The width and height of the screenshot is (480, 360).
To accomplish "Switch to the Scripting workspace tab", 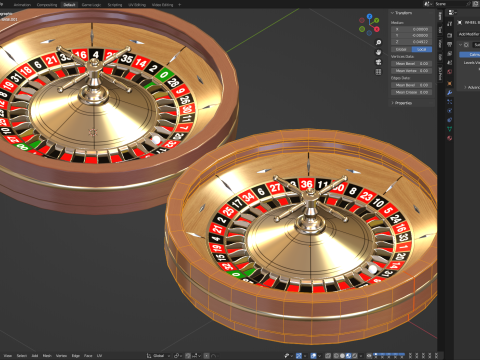I will [115, 5].
